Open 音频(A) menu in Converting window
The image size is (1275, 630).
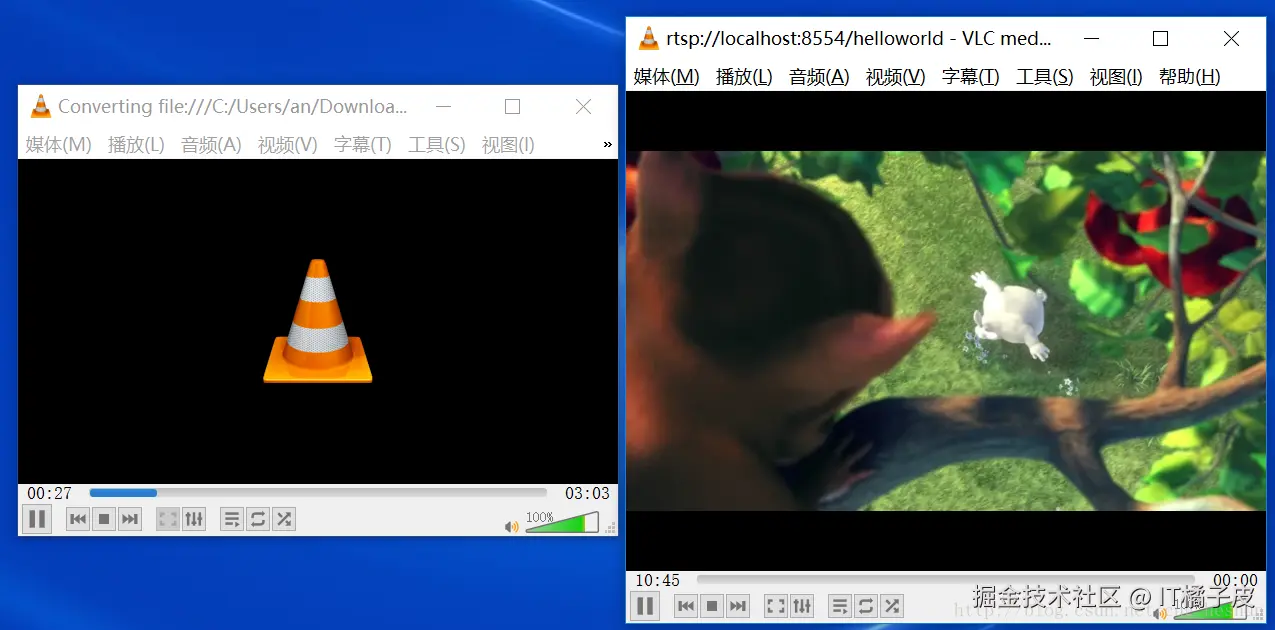(211, 145)
